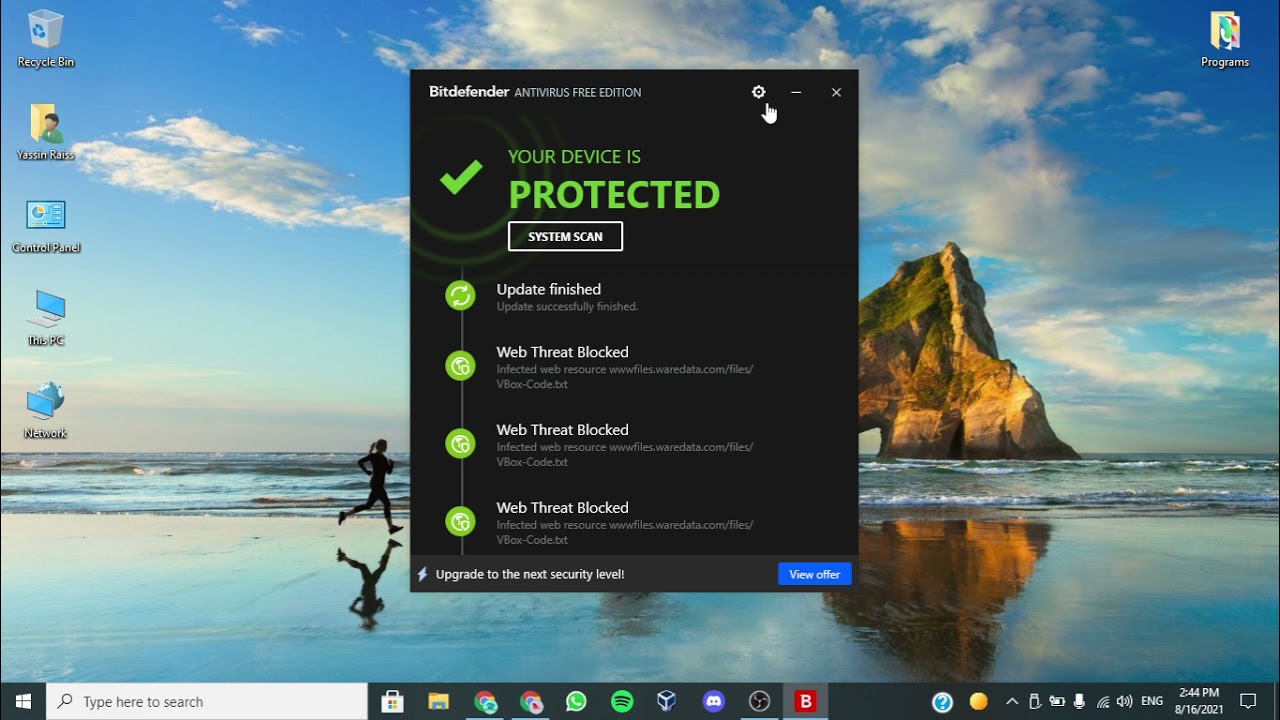Click the green protected checkmark
The height and width of the screenshot is (720, 1280).
coord(461,177)
